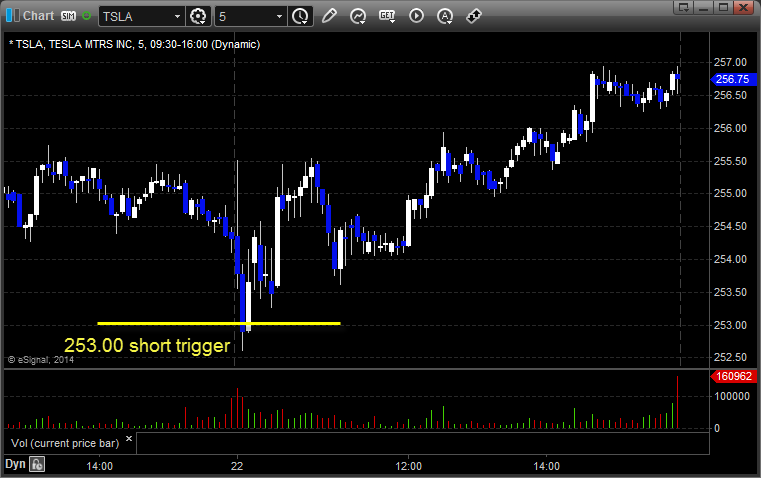Open the GET Advanced studies menu
The height and width of the screenshot is (478, 761).
[x=387, y=16]
